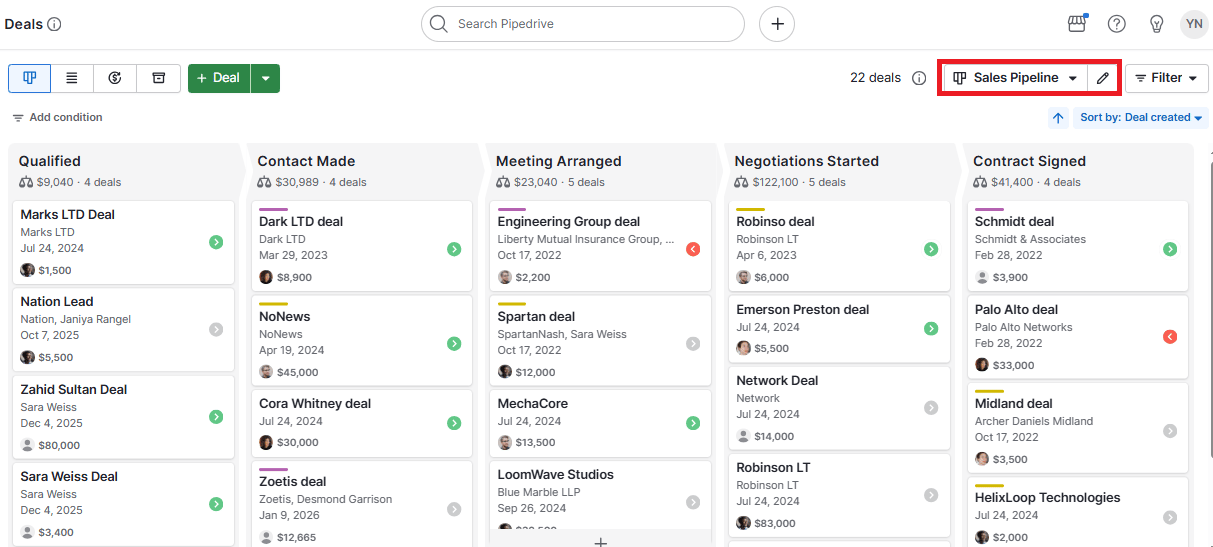
Task: Click the activity arrow on HelixLoop Technologies
Action: (x=1170, y=517)
